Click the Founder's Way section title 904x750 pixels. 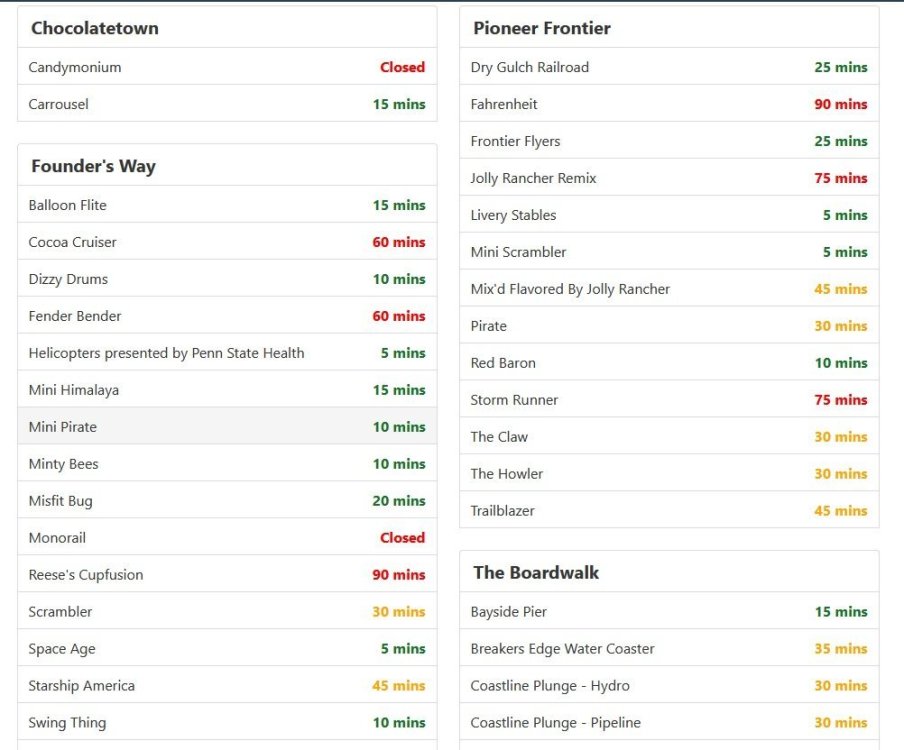pyautogui.click(x=93, y=166)
